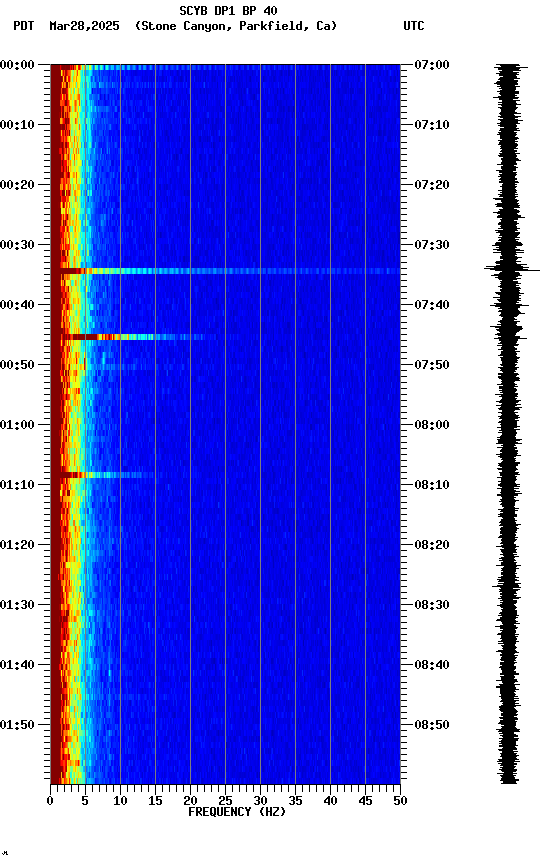
Task: Click the '35' frequency axis label
Action: pos(295,802)
